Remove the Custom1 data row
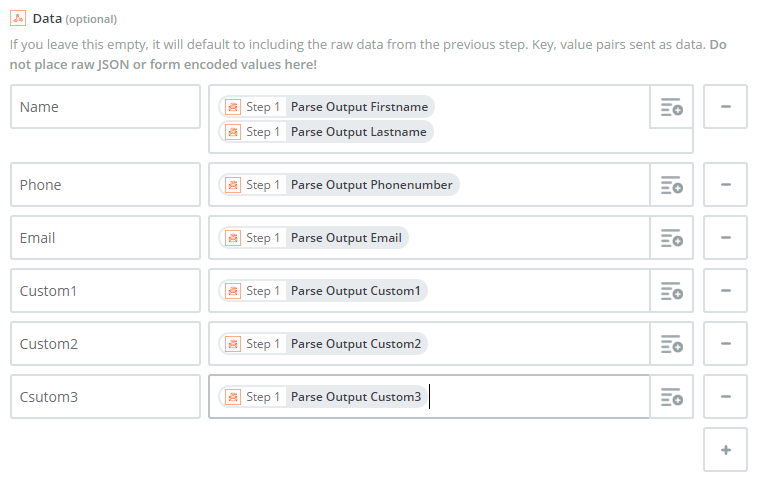Viewport: 757px width, 488px height. pyautogui.click(x=725, y=291)
